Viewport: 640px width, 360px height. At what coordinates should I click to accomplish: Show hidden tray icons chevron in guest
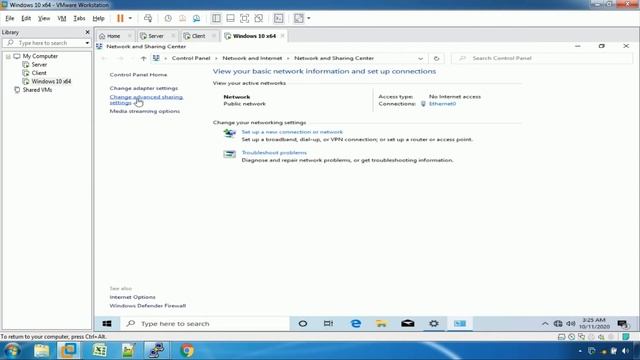pos(545,324)
